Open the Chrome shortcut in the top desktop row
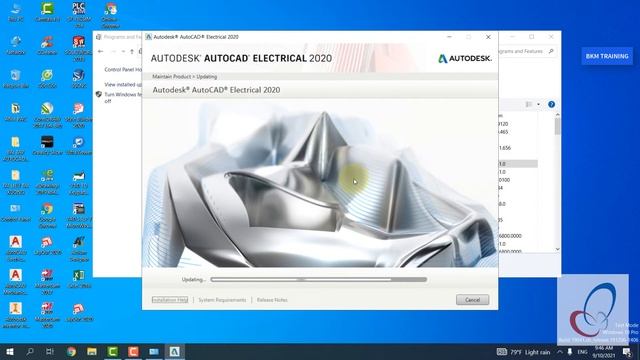Image resolution: width=640 pixels, height=360 pixels. 111,14
